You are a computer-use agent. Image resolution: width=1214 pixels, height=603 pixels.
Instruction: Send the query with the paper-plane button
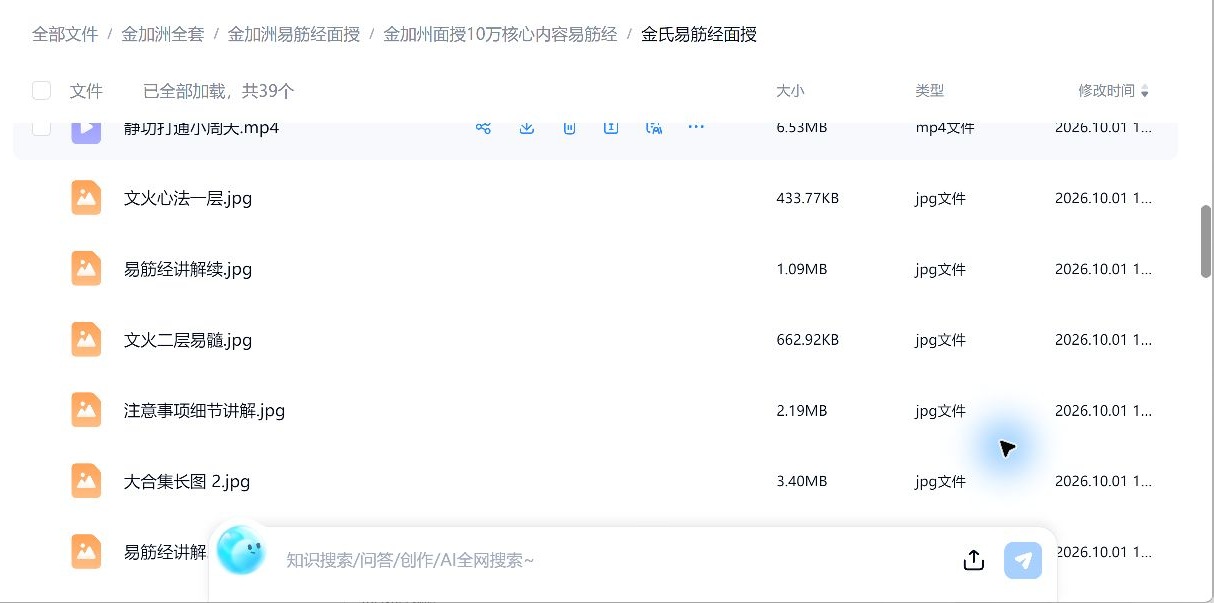coord(1023,560)
